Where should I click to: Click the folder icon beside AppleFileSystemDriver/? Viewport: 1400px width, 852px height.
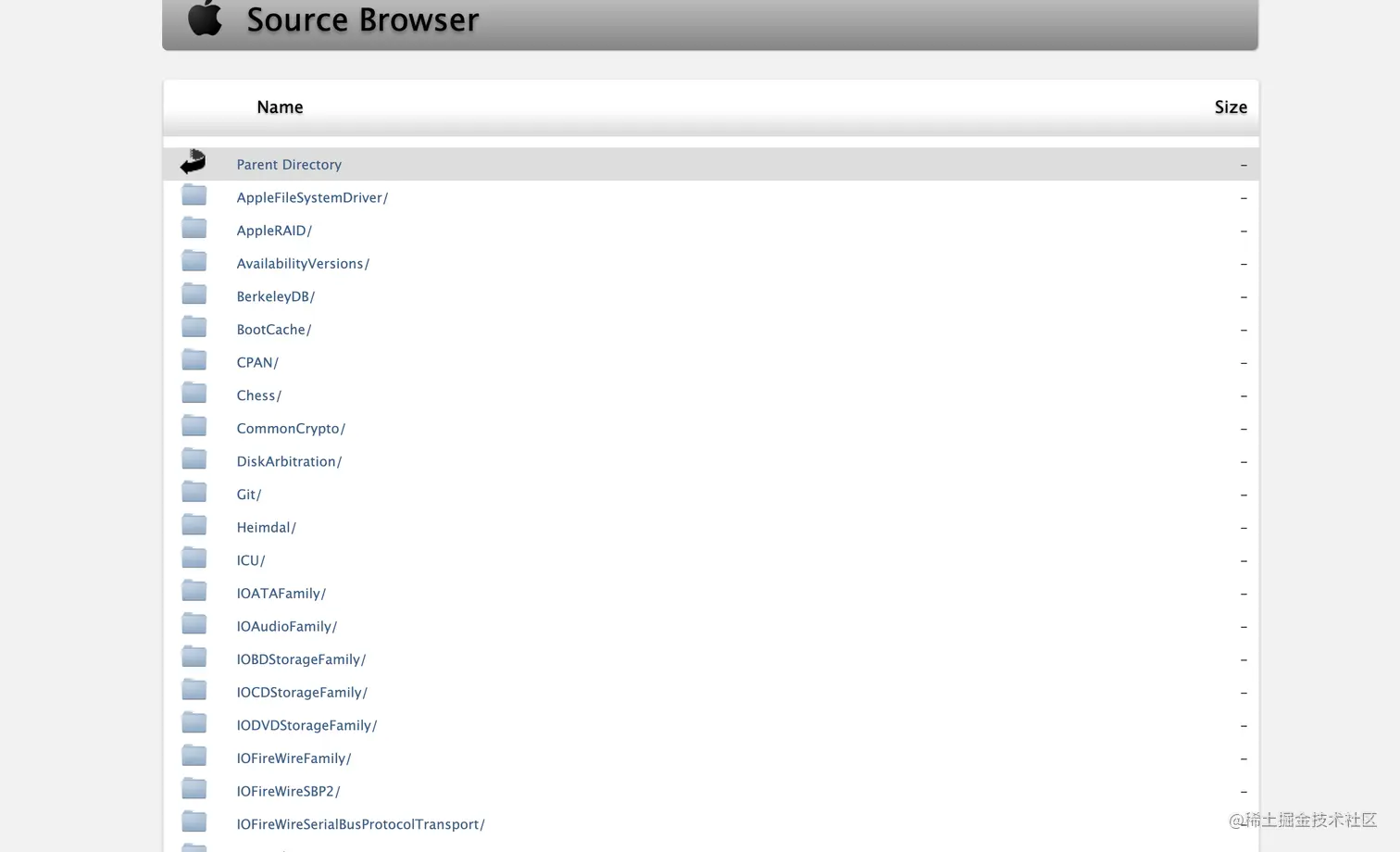[194, 194]
